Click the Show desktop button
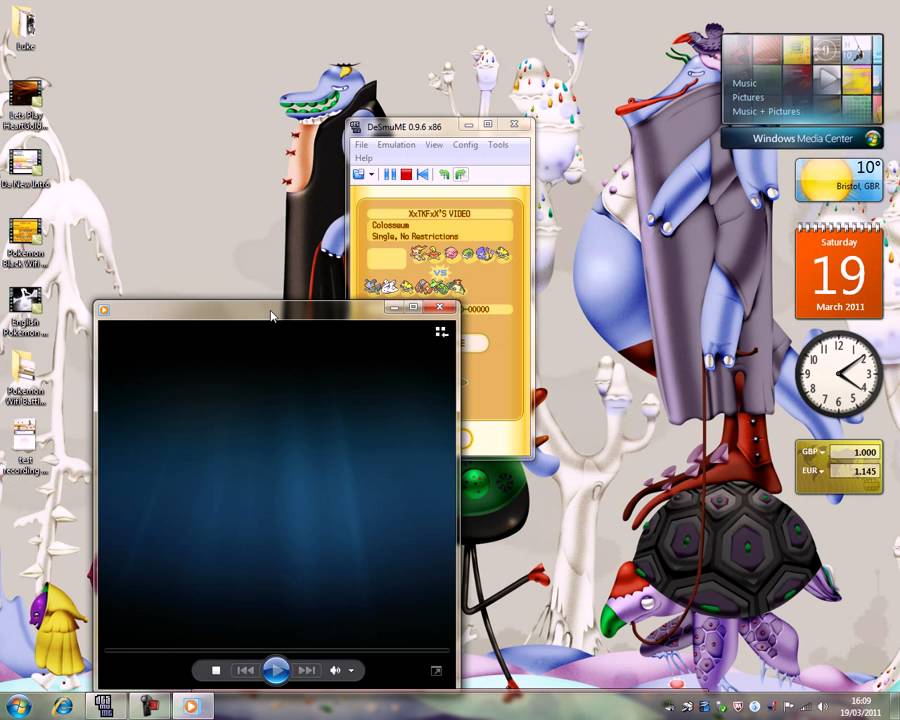Screen dimensions: 900x720 click(895, 707)
